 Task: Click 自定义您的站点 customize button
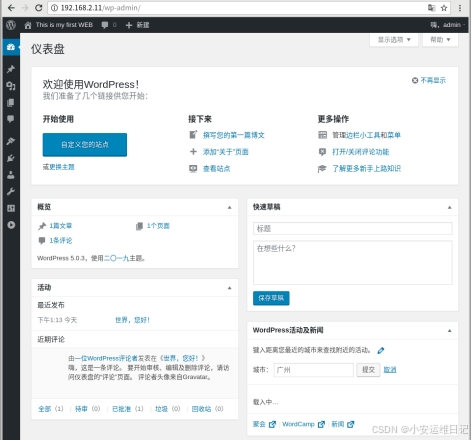[85, 145]
